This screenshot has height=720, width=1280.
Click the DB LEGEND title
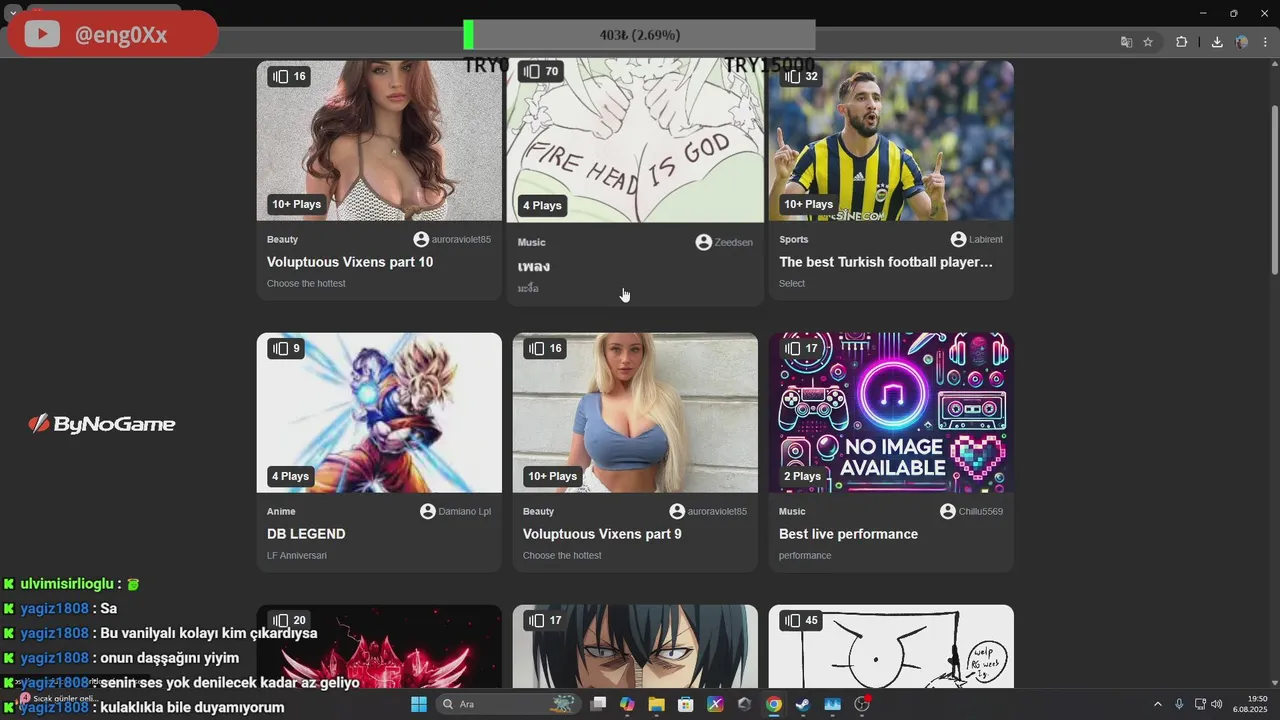[x=306, y=534]
